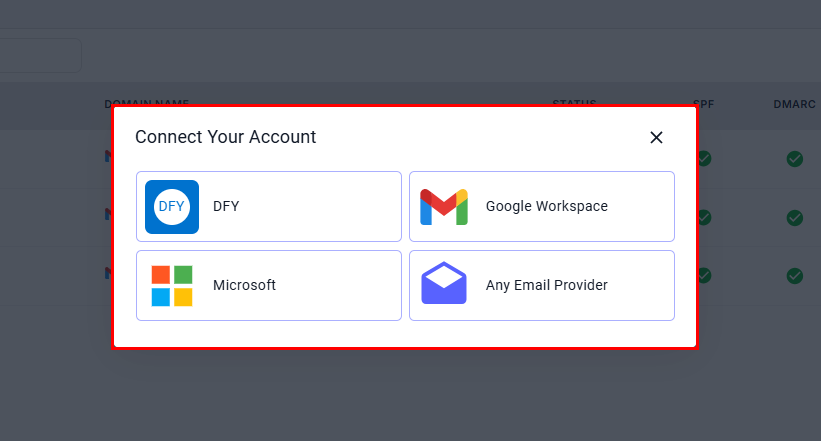
Task: Close the Connect Your Account dialog
Action: point(656,138)
